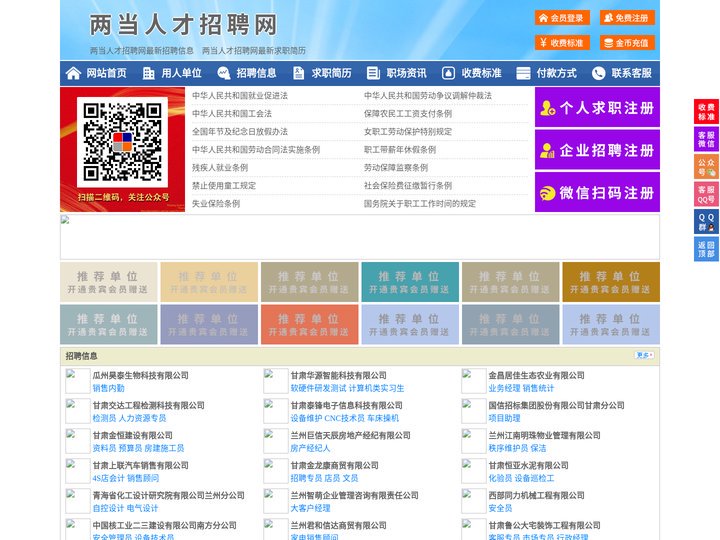Click the 大客户经理 job link
The image size is (720, 540).
pos(310,508)
